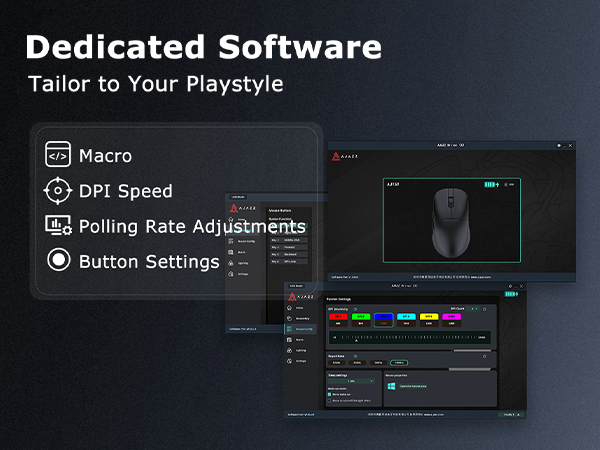Click USB Mode tag in the Mouse Button window
600x450 pixels.
pyautogui.click(x=238, y=197)
